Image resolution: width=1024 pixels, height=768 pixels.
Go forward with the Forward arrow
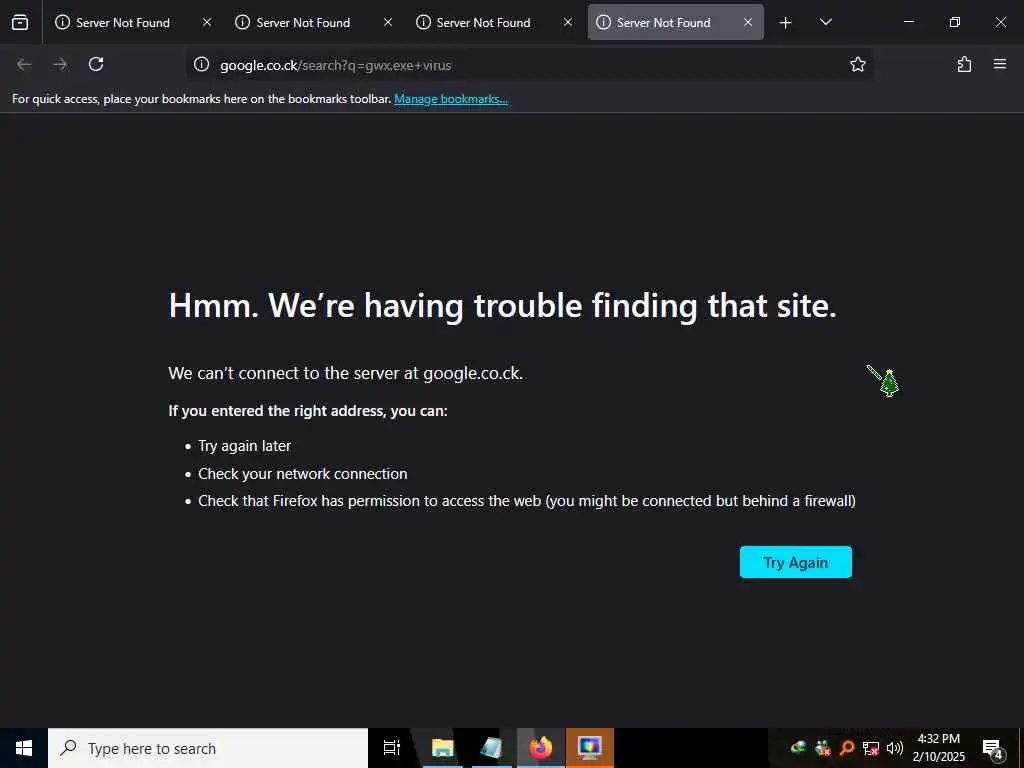click(x=60, y=64)
